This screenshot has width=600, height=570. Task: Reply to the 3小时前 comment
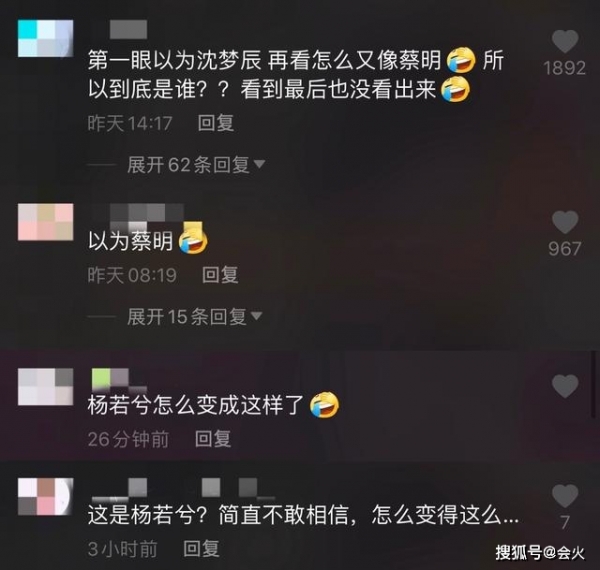coord(201,549)
